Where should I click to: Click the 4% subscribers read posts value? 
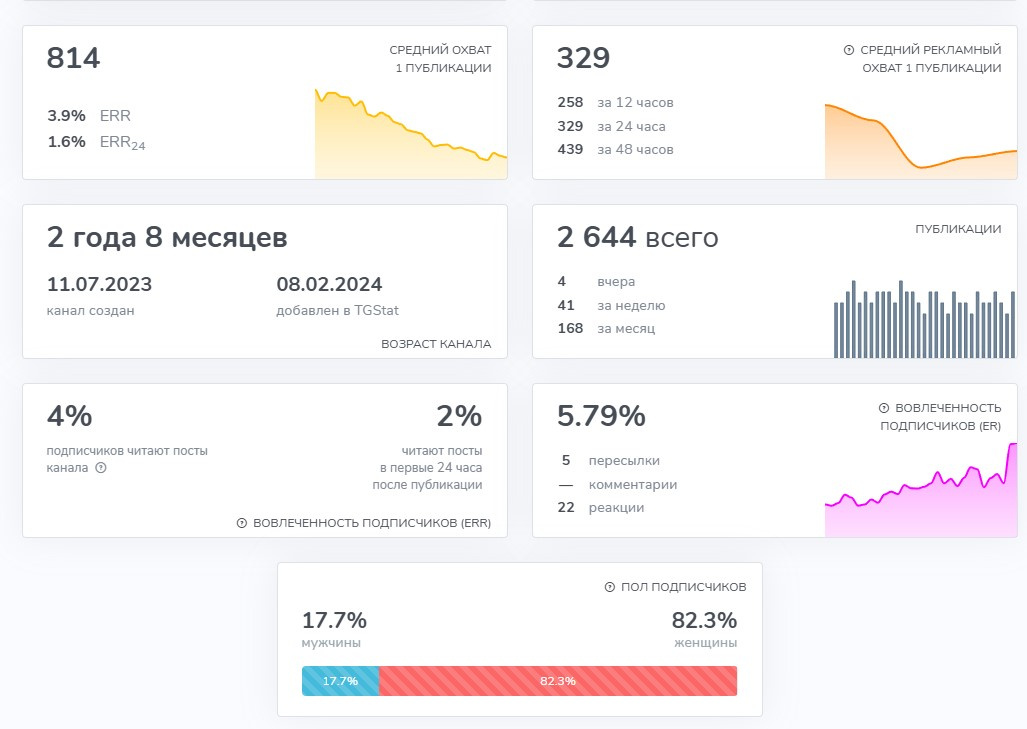(x=69, y=416)
